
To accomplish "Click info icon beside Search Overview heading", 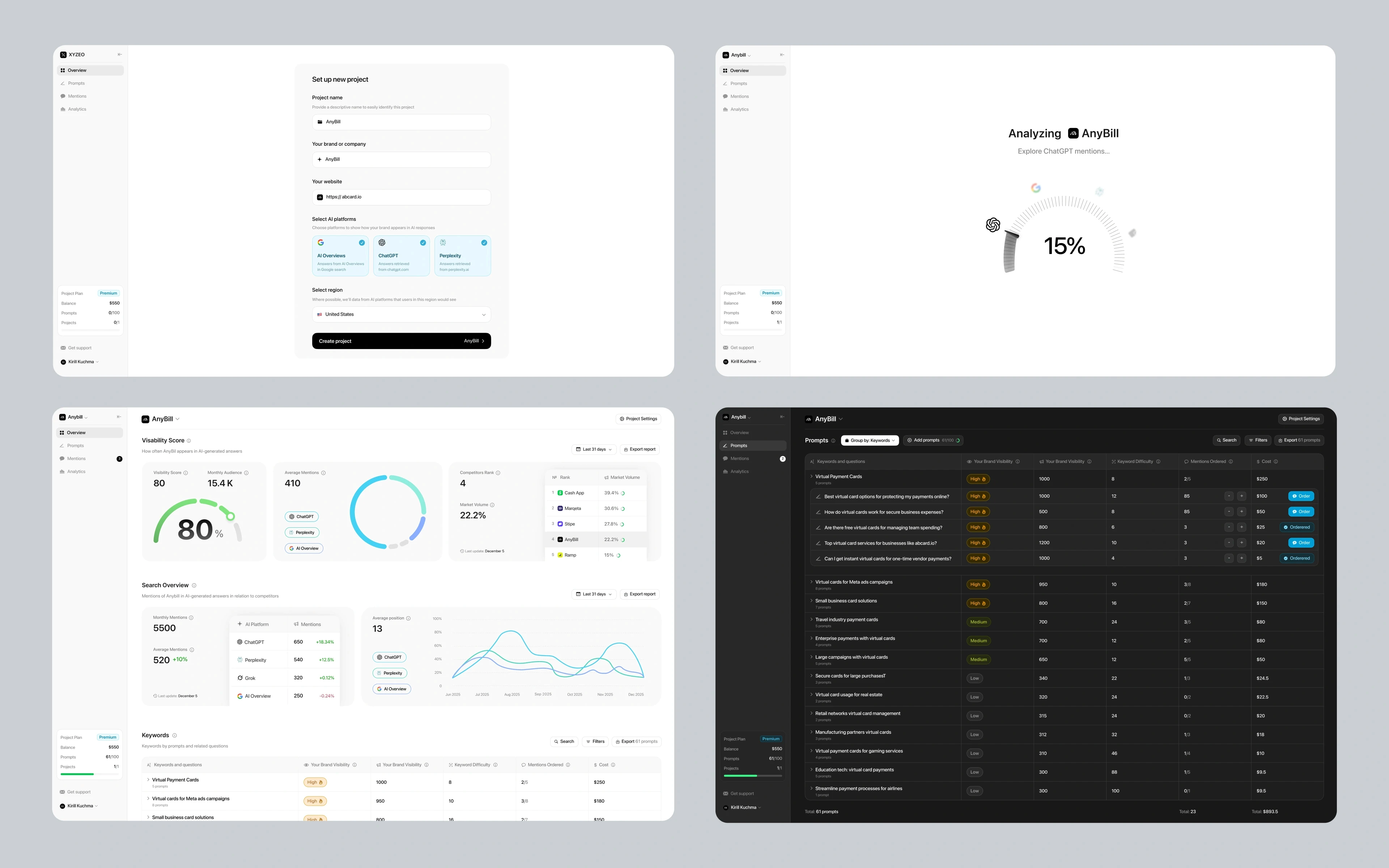I will pos(194,586).
